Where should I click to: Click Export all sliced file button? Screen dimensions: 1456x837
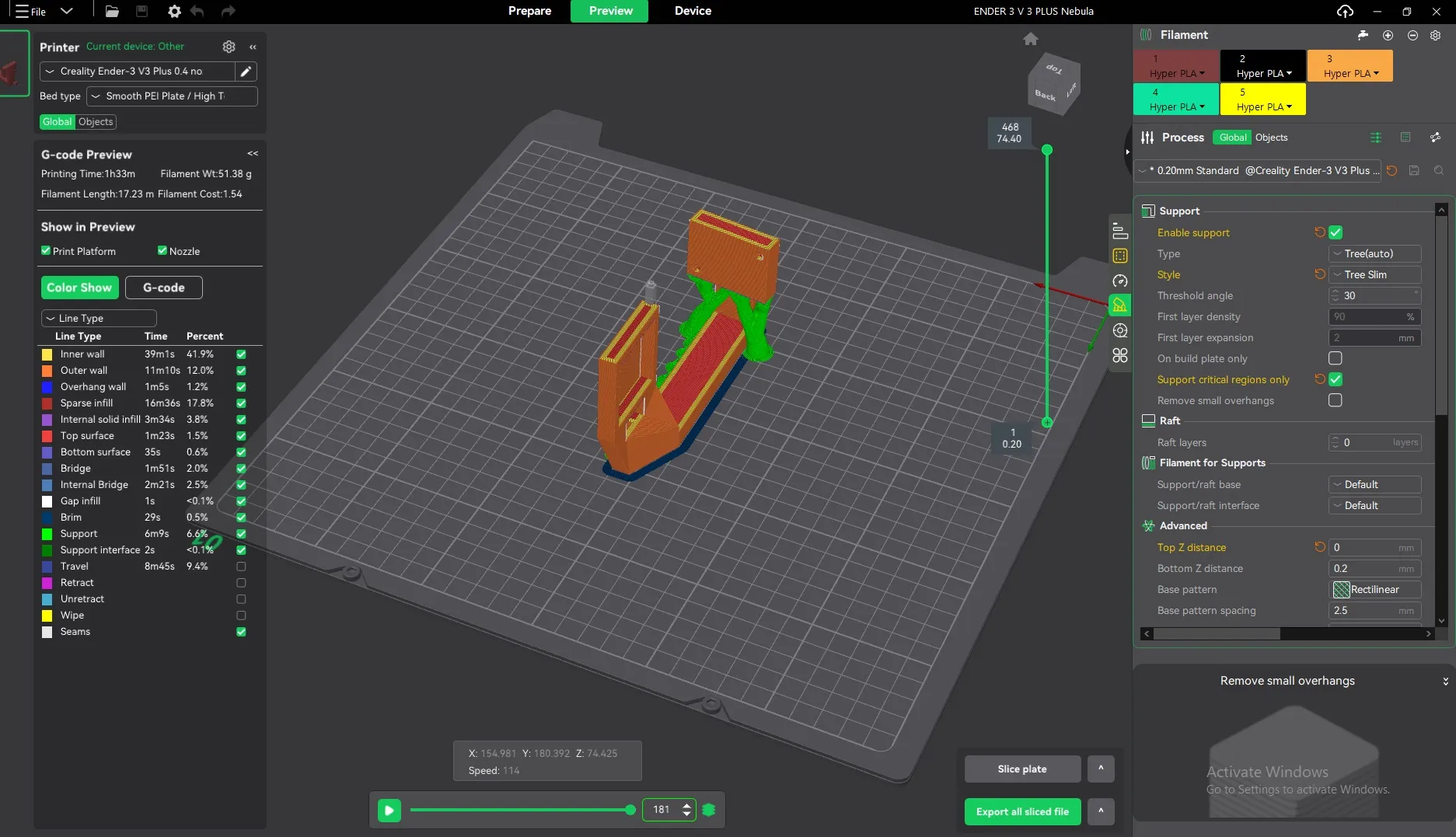1022,811
